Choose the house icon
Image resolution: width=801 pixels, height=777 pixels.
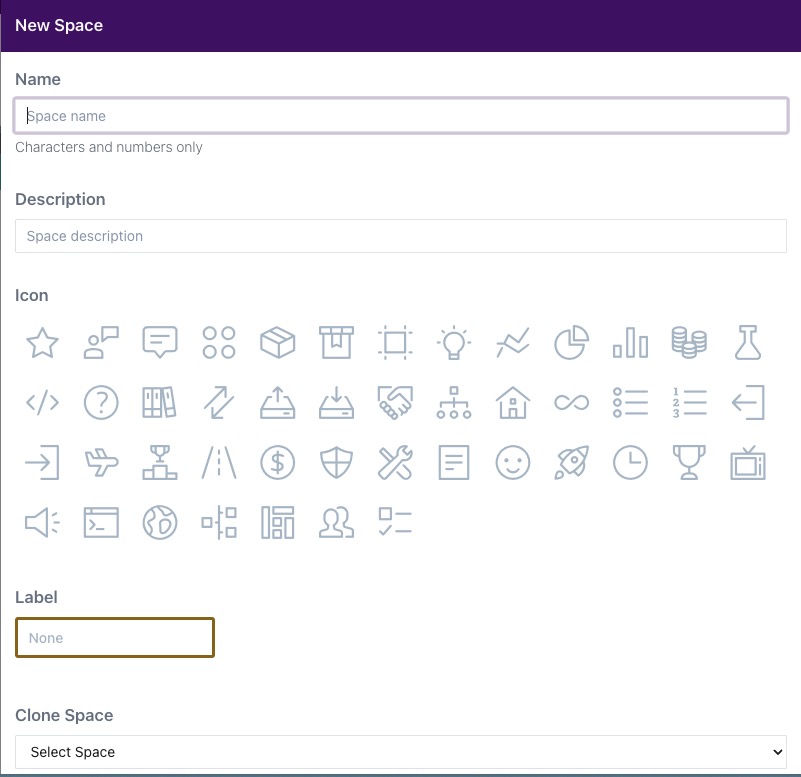[512, 403]
